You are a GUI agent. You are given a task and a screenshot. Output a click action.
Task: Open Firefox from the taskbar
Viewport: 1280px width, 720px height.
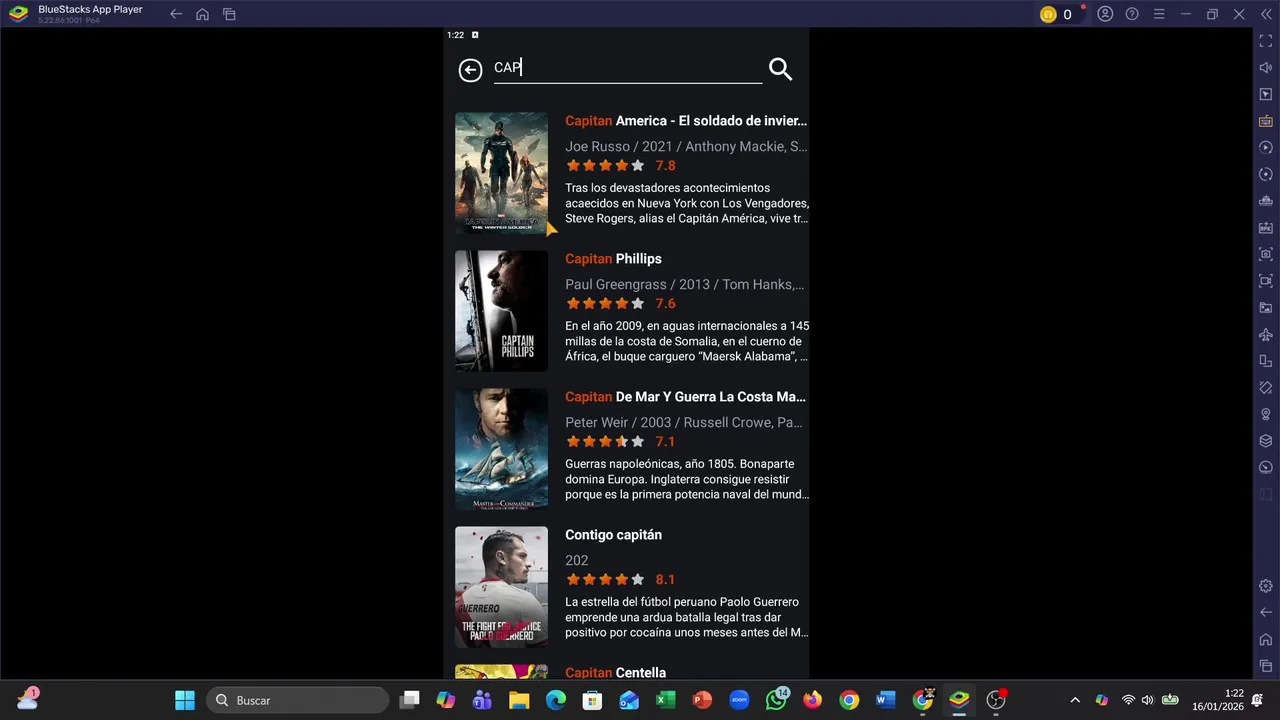(x=812, y=700)
